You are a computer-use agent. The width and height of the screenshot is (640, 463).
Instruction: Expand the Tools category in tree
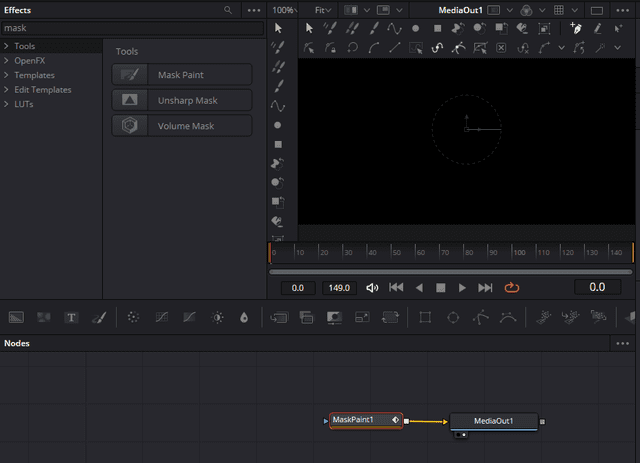click(x=6, y=46)
